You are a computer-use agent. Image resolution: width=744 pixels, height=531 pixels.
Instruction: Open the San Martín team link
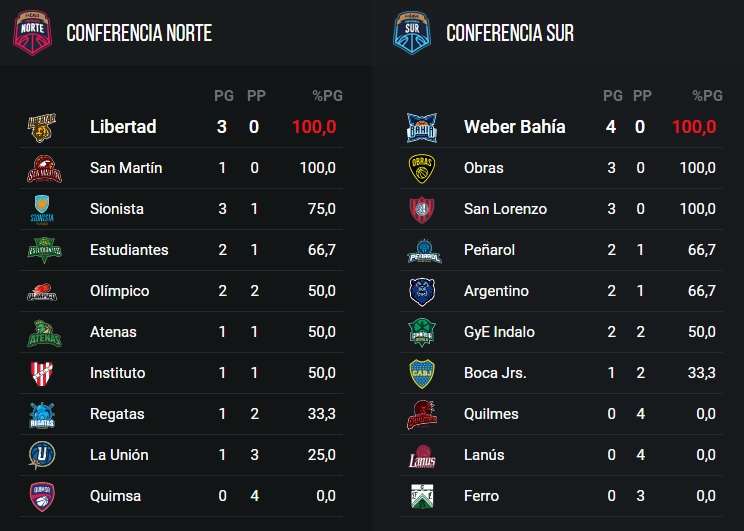126,168
